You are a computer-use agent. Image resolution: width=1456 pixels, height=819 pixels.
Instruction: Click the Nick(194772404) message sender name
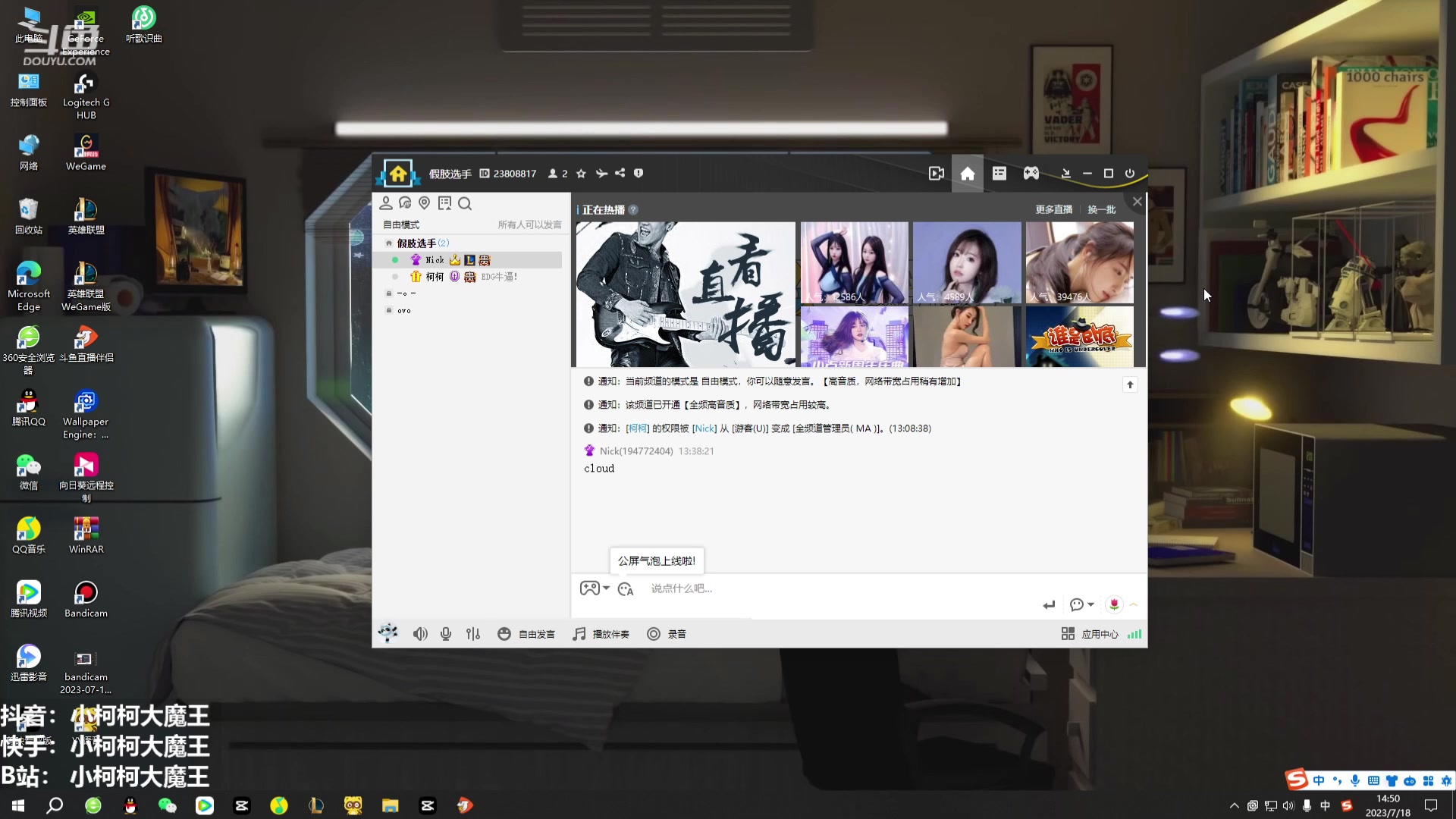pyautogui.click(x=636, y=451)
